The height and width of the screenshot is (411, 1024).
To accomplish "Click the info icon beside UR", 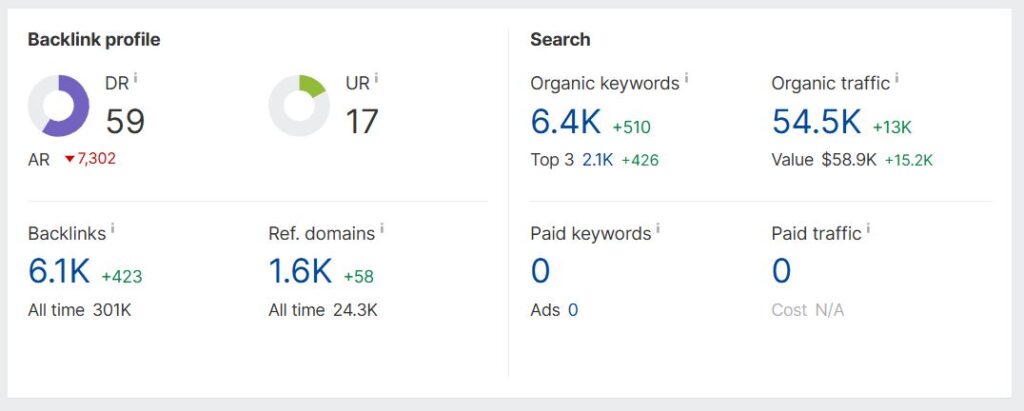I will tap(376, 78).
